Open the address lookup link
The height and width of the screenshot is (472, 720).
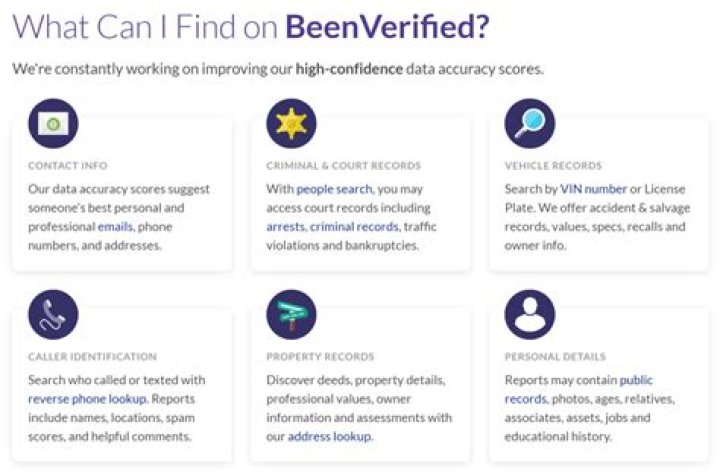pyautogui.click(x=330, y=437)
